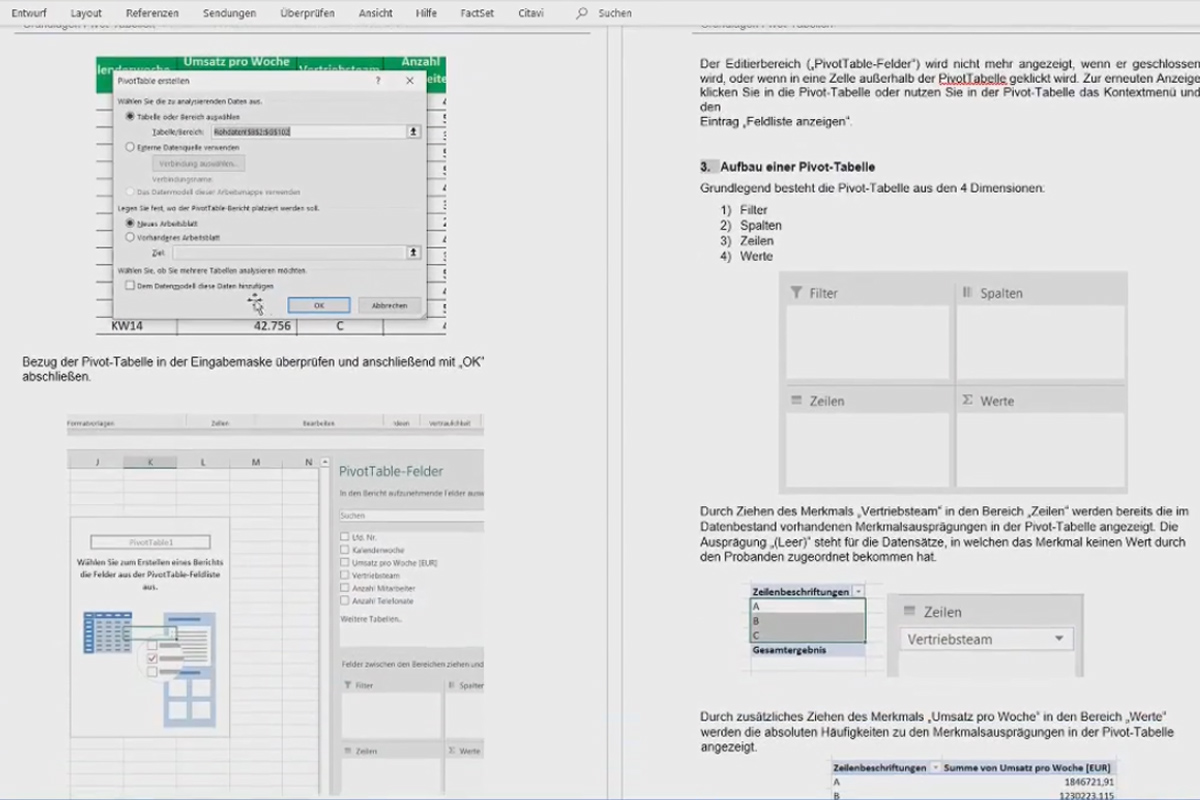Switch to the Referenzen tab
Image resolution: width=1200 pixels, height=800 pixels.
152,13
